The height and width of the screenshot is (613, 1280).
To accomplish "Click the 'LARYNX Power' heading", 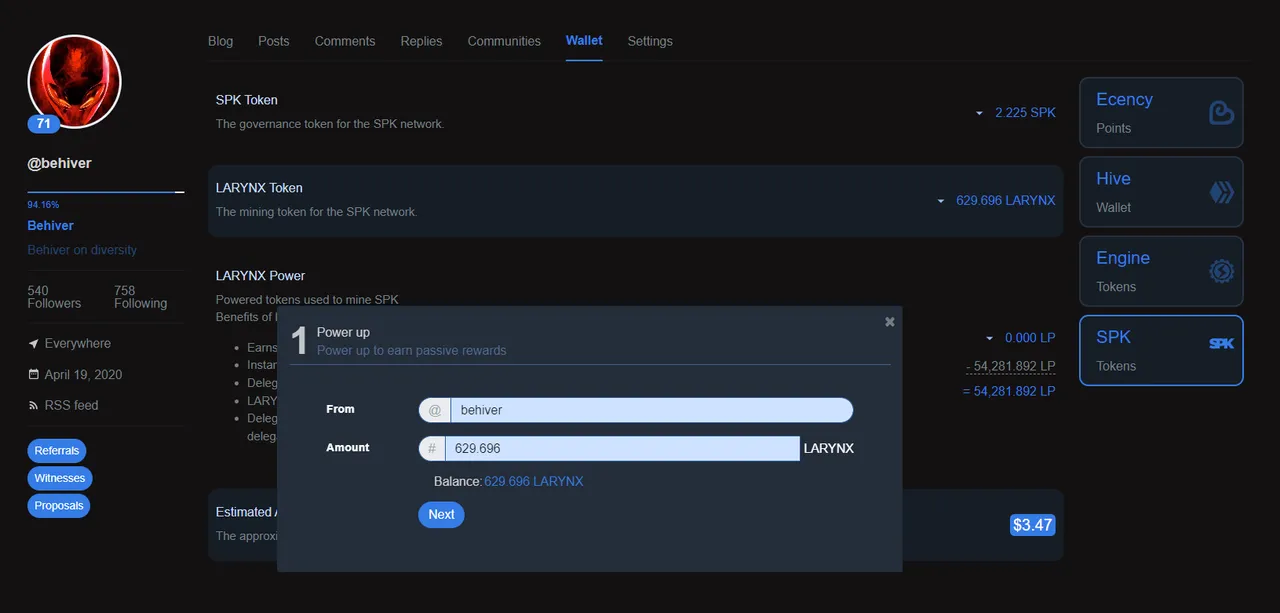I will coord(261,276).
